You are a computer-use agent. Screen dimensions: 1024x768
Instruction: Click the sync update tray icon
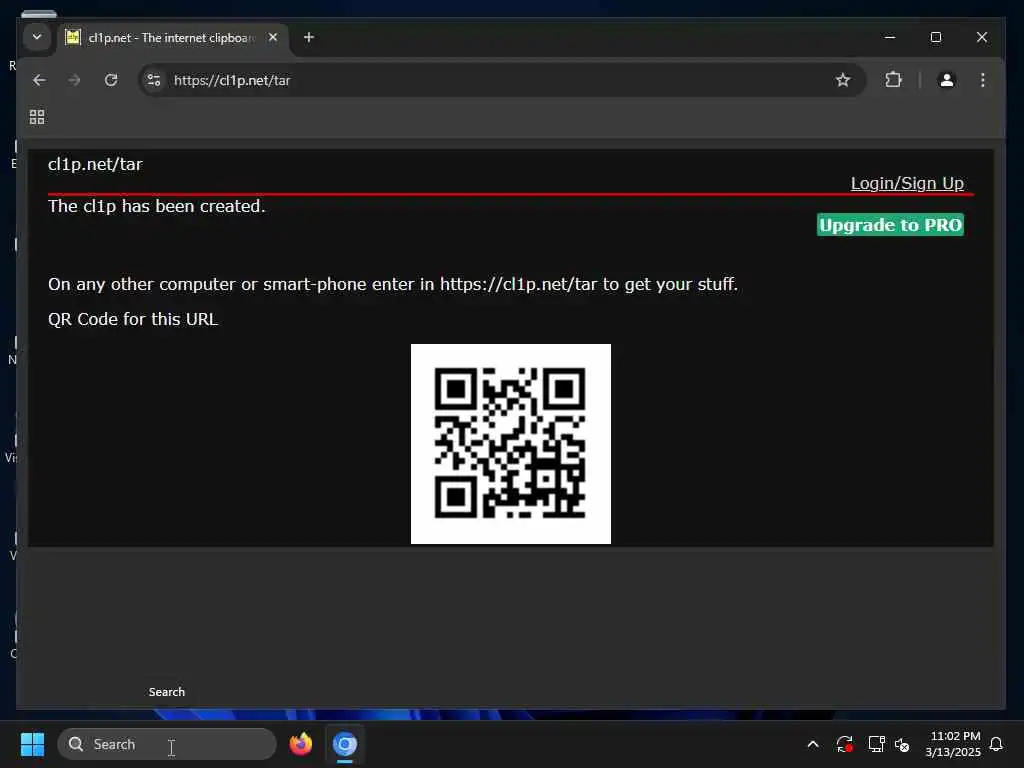[x=844, y=744]
